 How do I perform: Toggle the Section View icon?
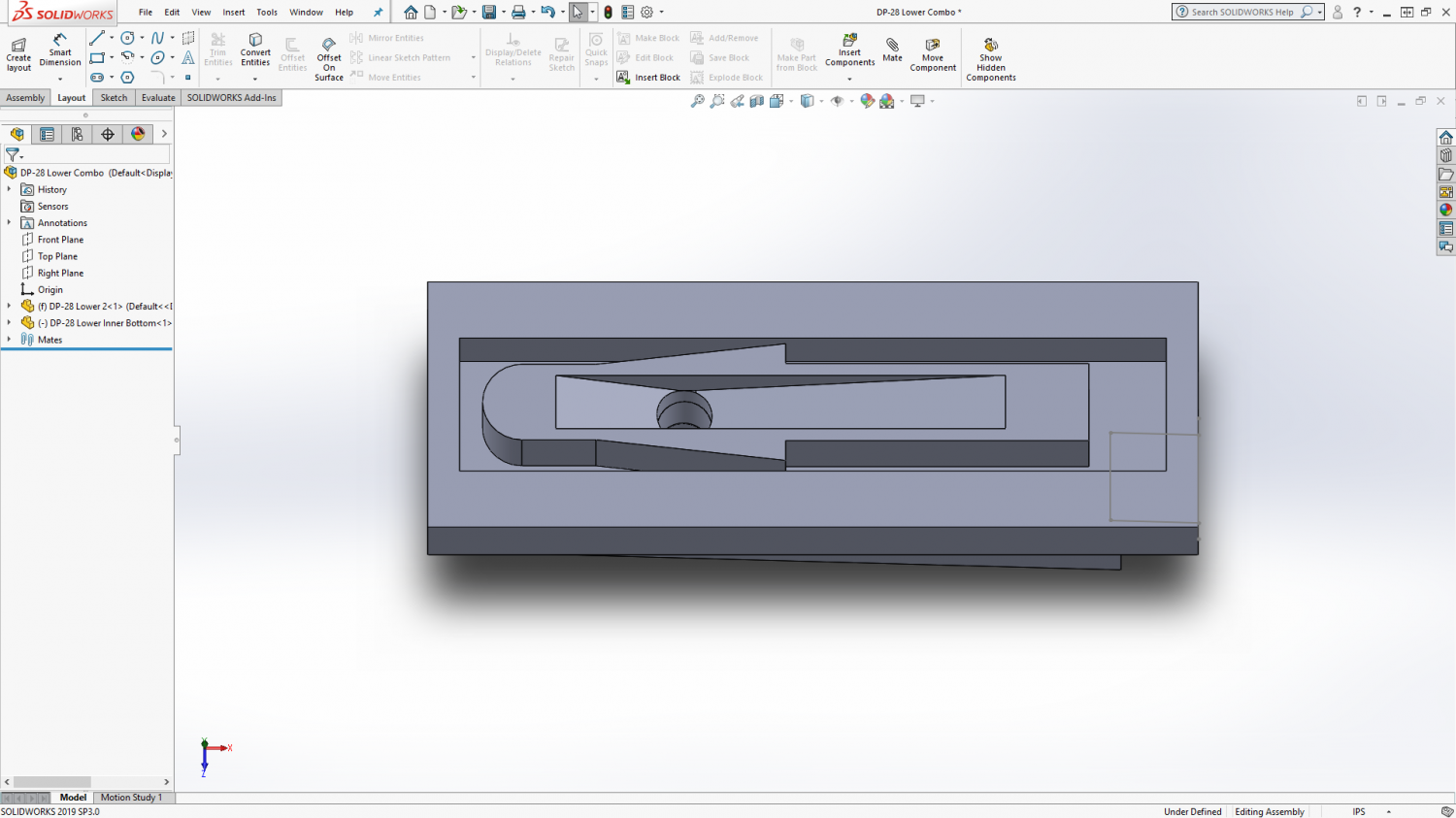(756, 101)
